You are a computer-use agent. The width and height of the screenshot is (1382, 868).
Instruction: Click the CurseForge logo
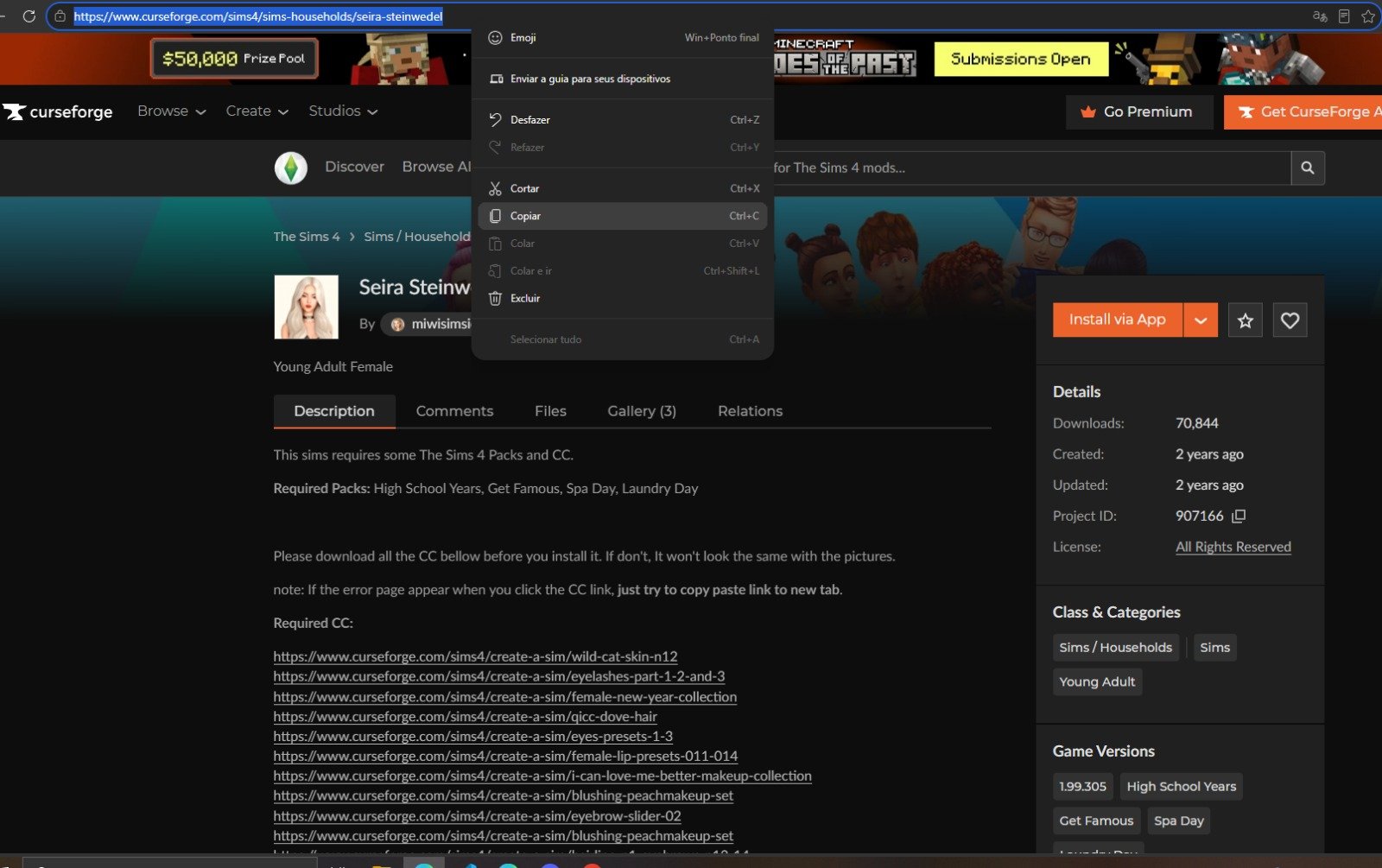[x=57, y=111]
